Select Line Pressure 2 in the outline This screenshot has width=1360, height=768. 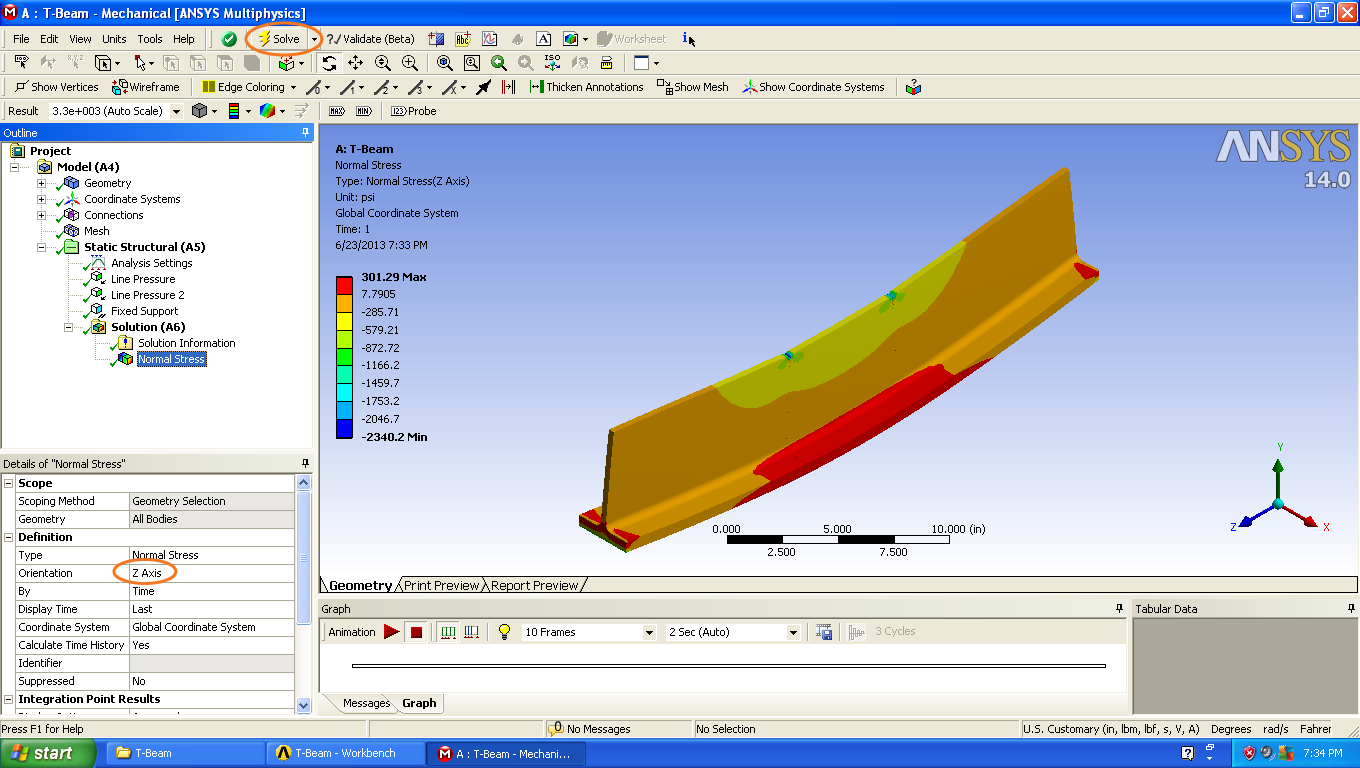pos(147,295)
